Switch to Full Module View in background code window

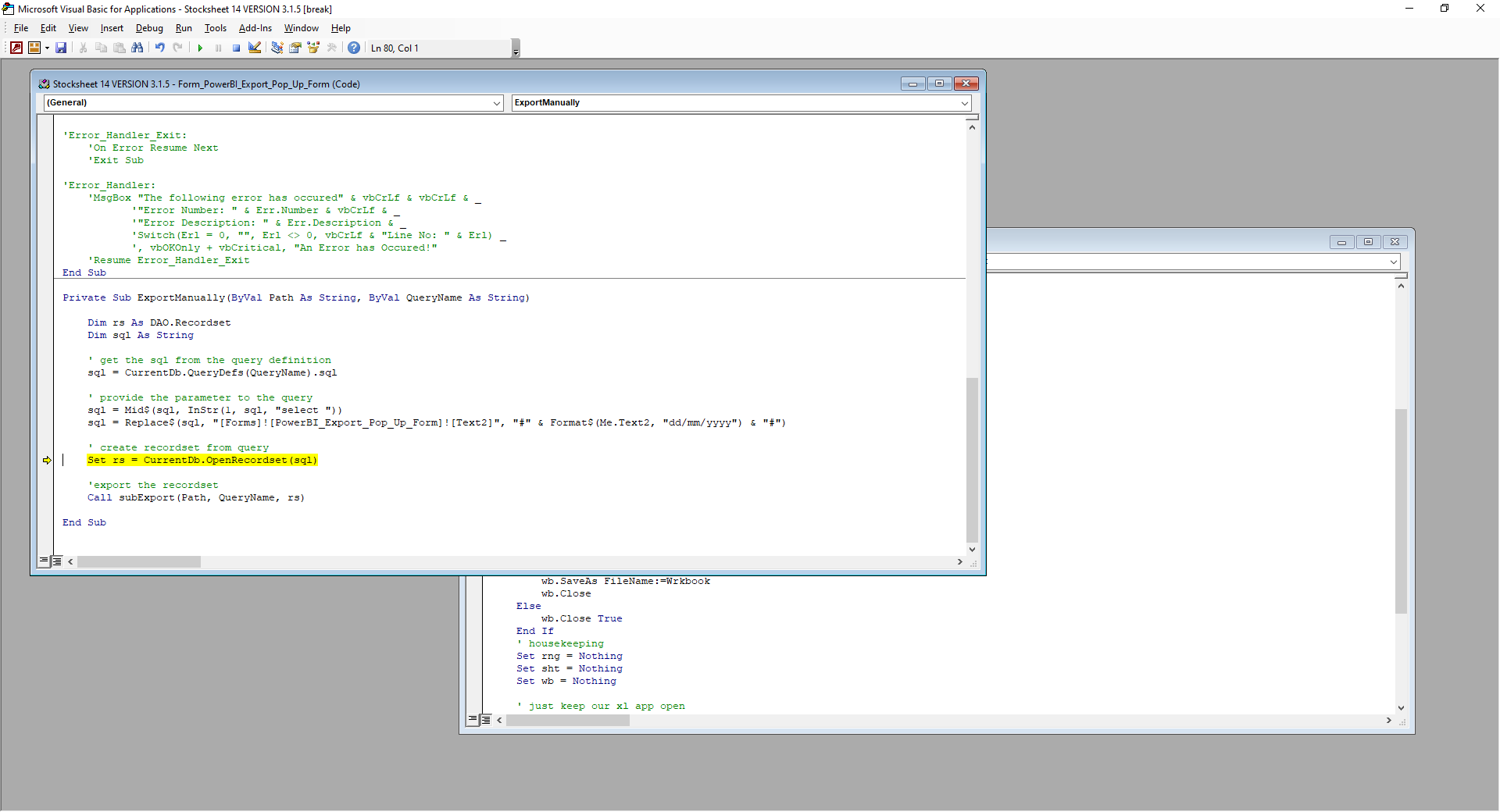[485, 720]
